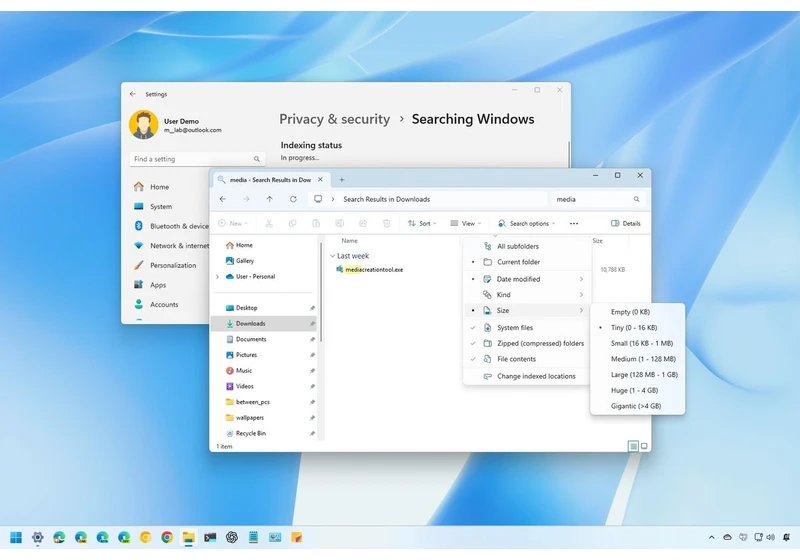This screenshot has width=800, height=560.
Task: Collapse the Last week group
Action: pos(333,256)
